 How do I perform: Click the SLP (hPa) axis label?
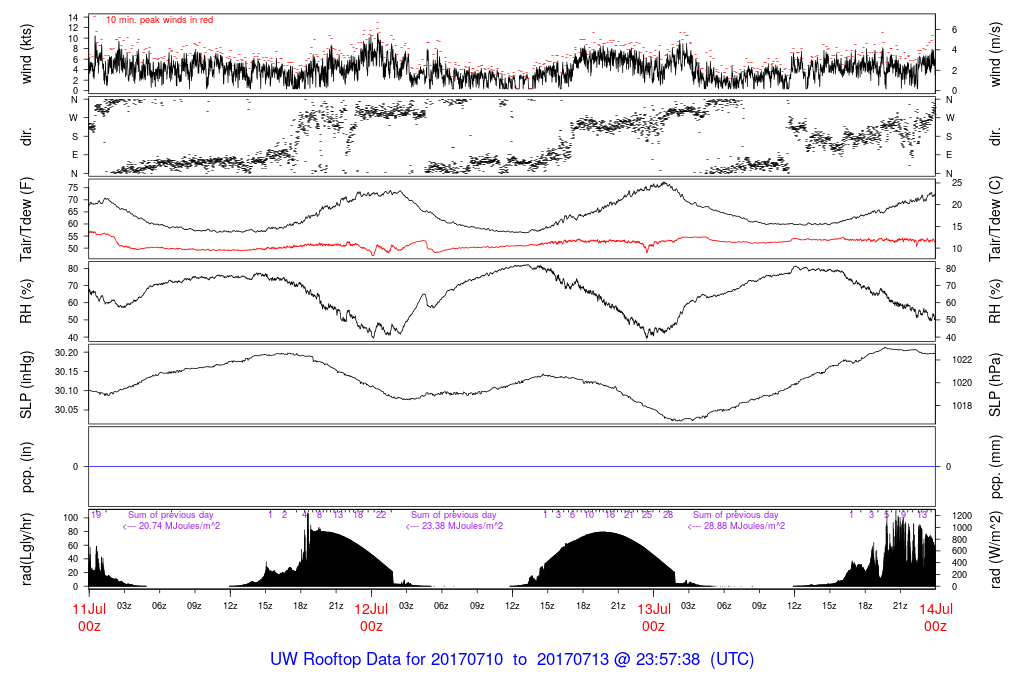pyautogui.click(x=995, y=383)
